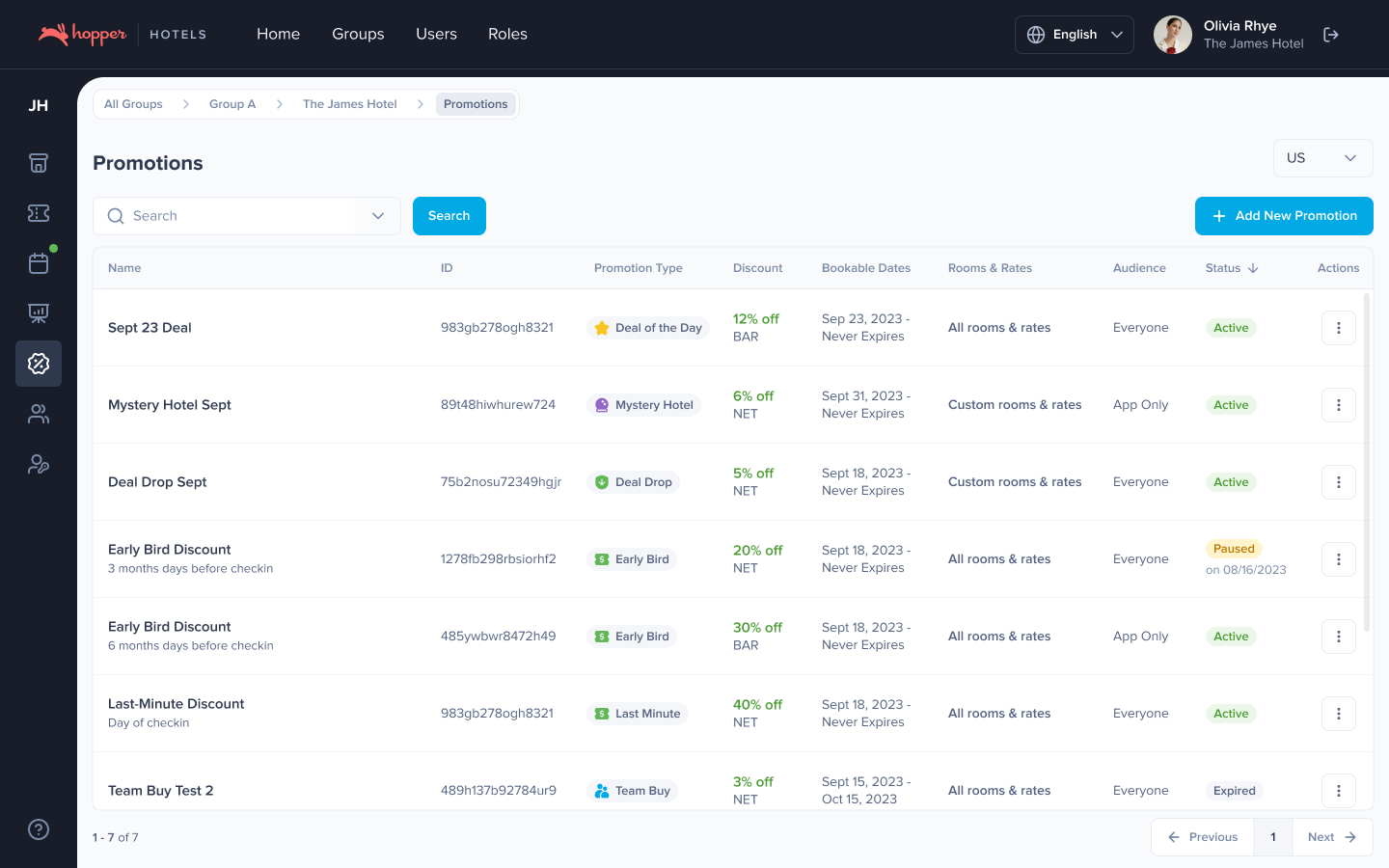Expand the English language dropdown

click(1074, 35)
